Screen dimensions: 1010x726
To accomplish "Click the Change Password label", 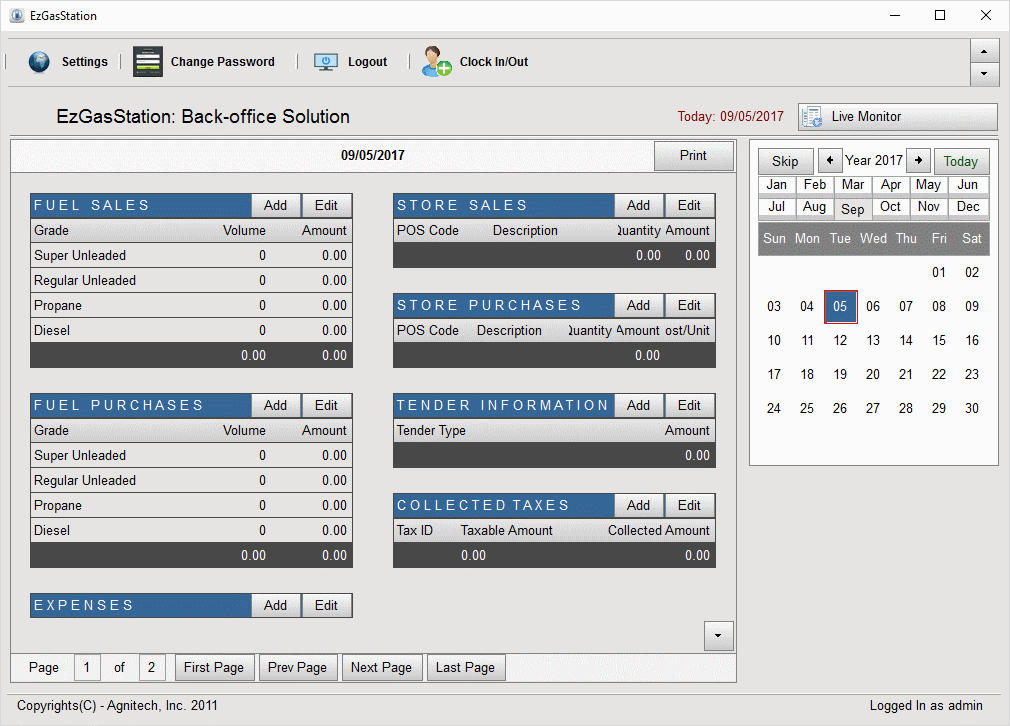I will click(222, 62).
